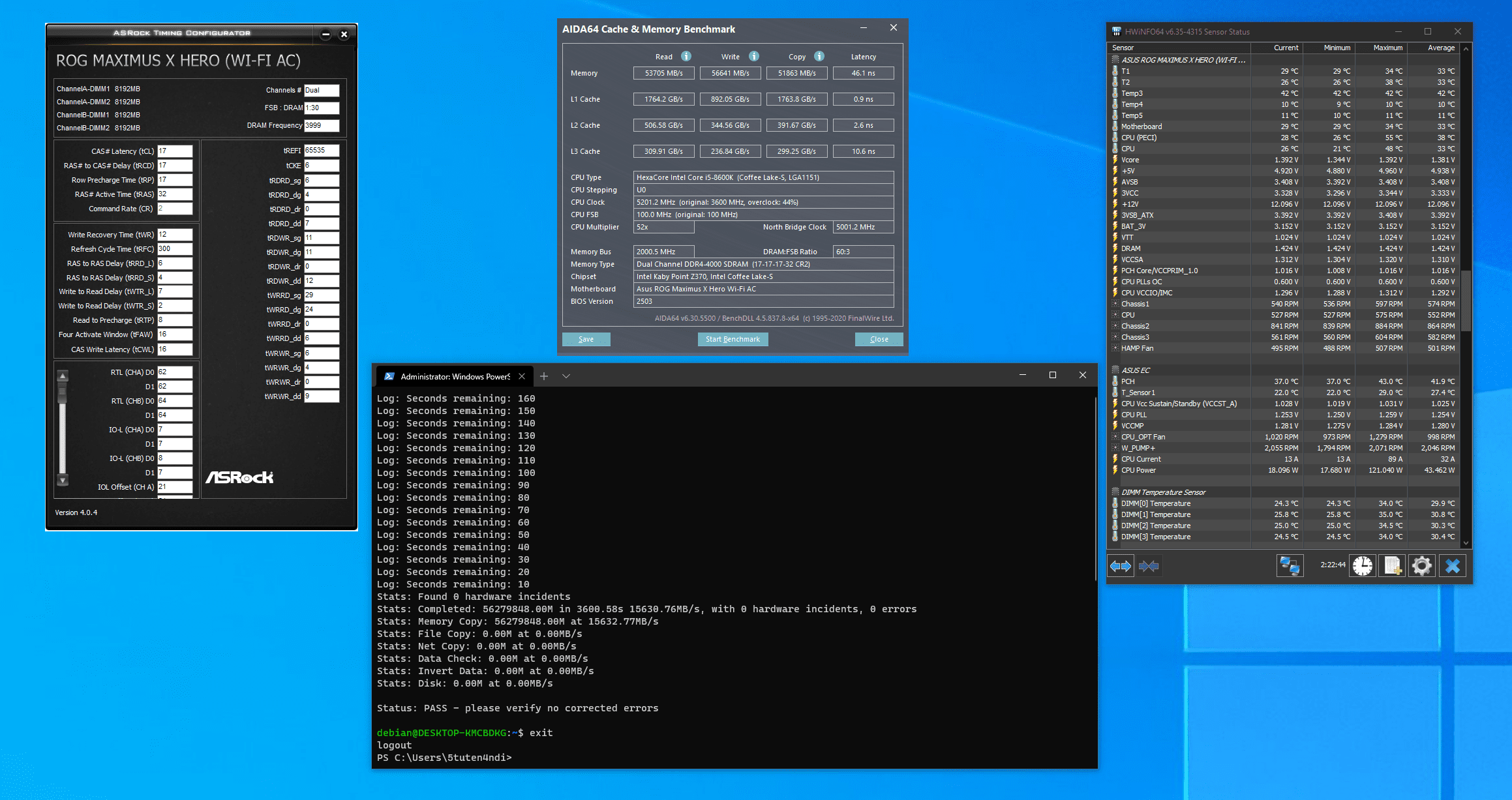Click Close button in AIDA64 benchmark
1512x800 pixels.
[x=879, y=339]
